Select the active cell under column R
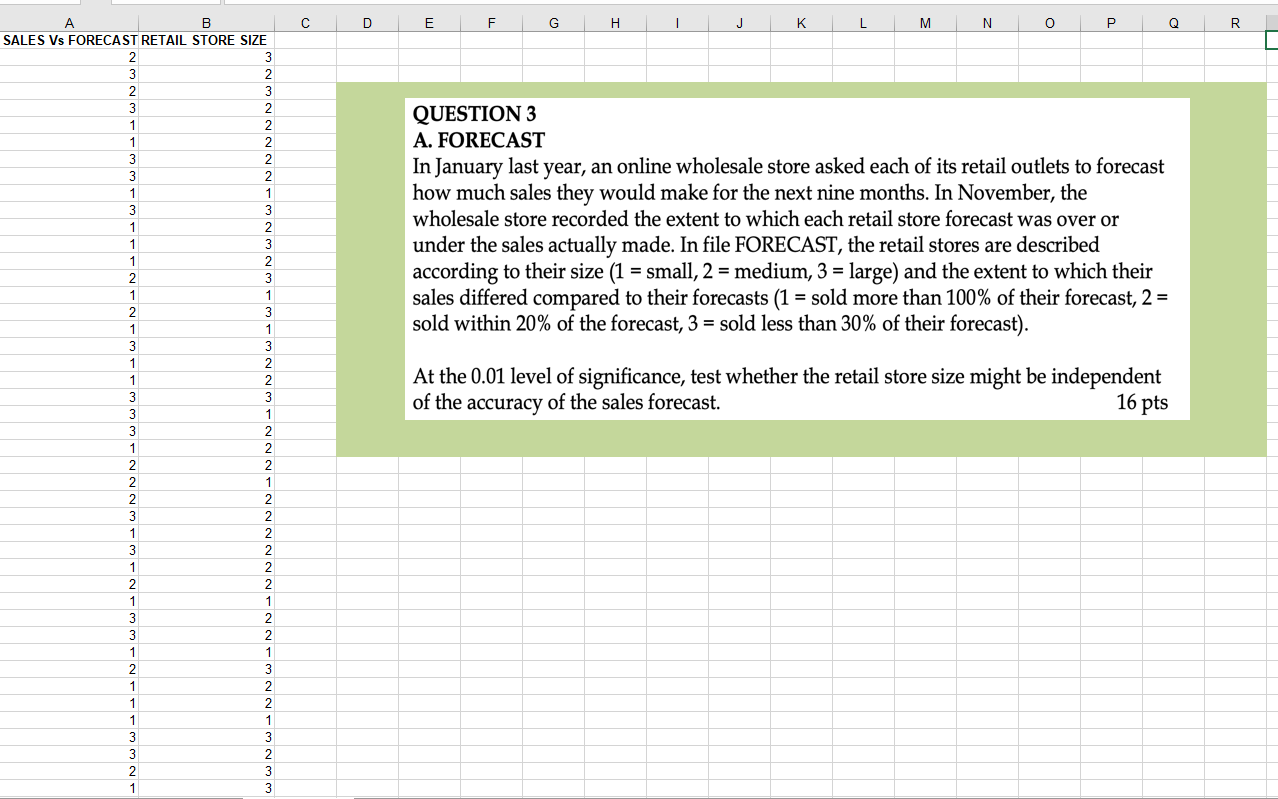This screenshot has width=1278, height=799. [x=1272, y=40]
